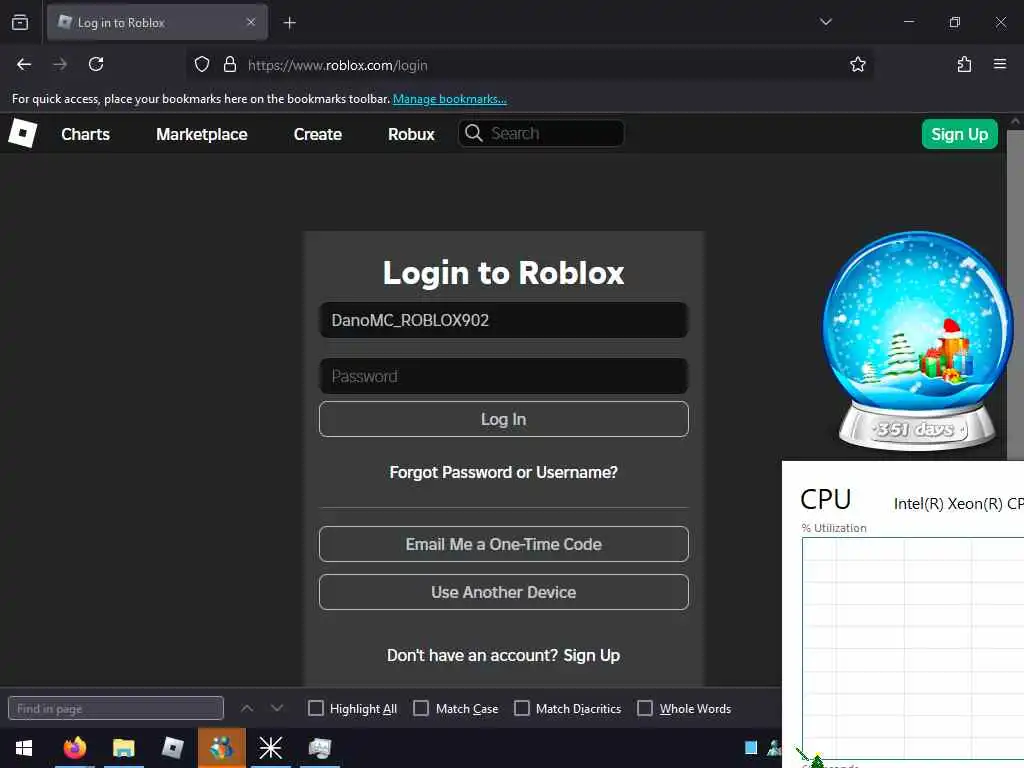Select the Log in to Roblox browser tab
Screen dimensions: 1024x768
pyautogui.click(x=157, y=23)
